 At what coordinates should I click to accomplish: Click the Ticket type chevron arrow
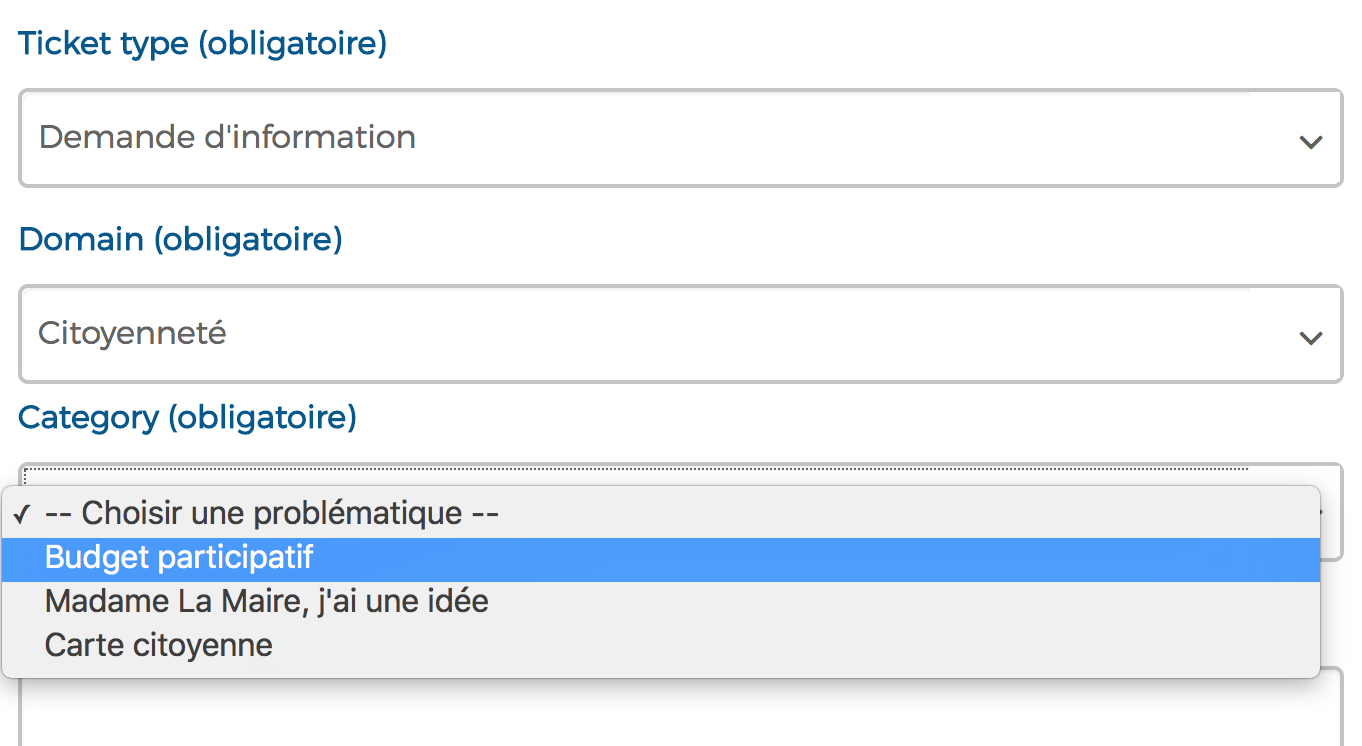tap(1310, 141)
